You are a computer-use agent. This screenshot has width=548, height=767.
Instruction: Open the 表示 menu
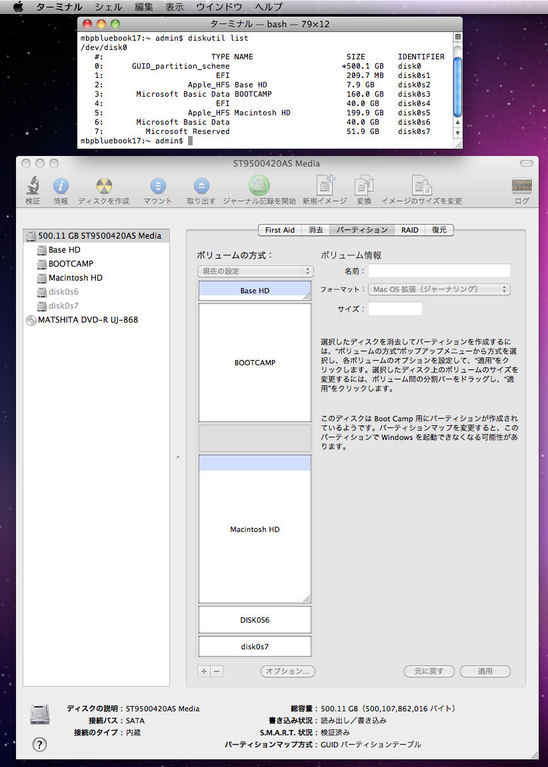point(175,7)
